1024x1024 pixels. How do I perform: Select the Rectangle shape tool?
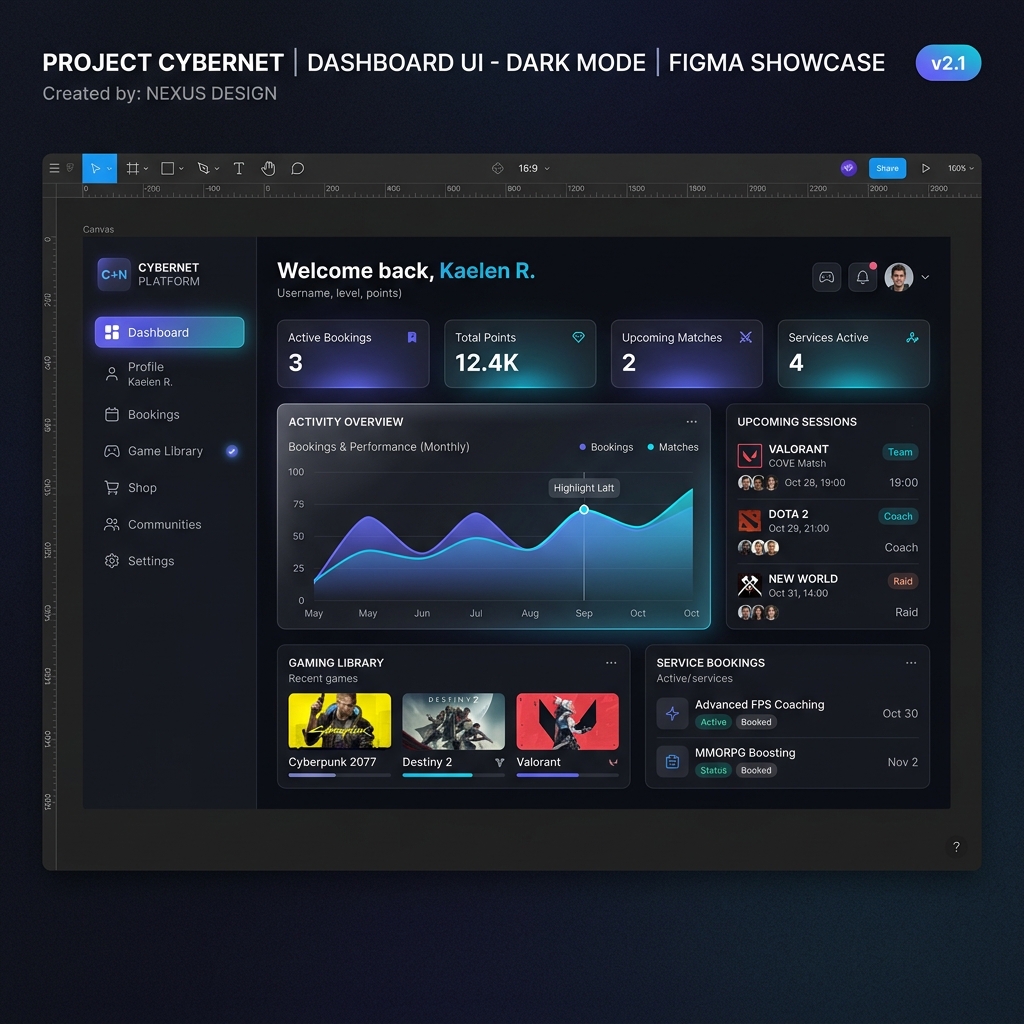tap(168, 168)
